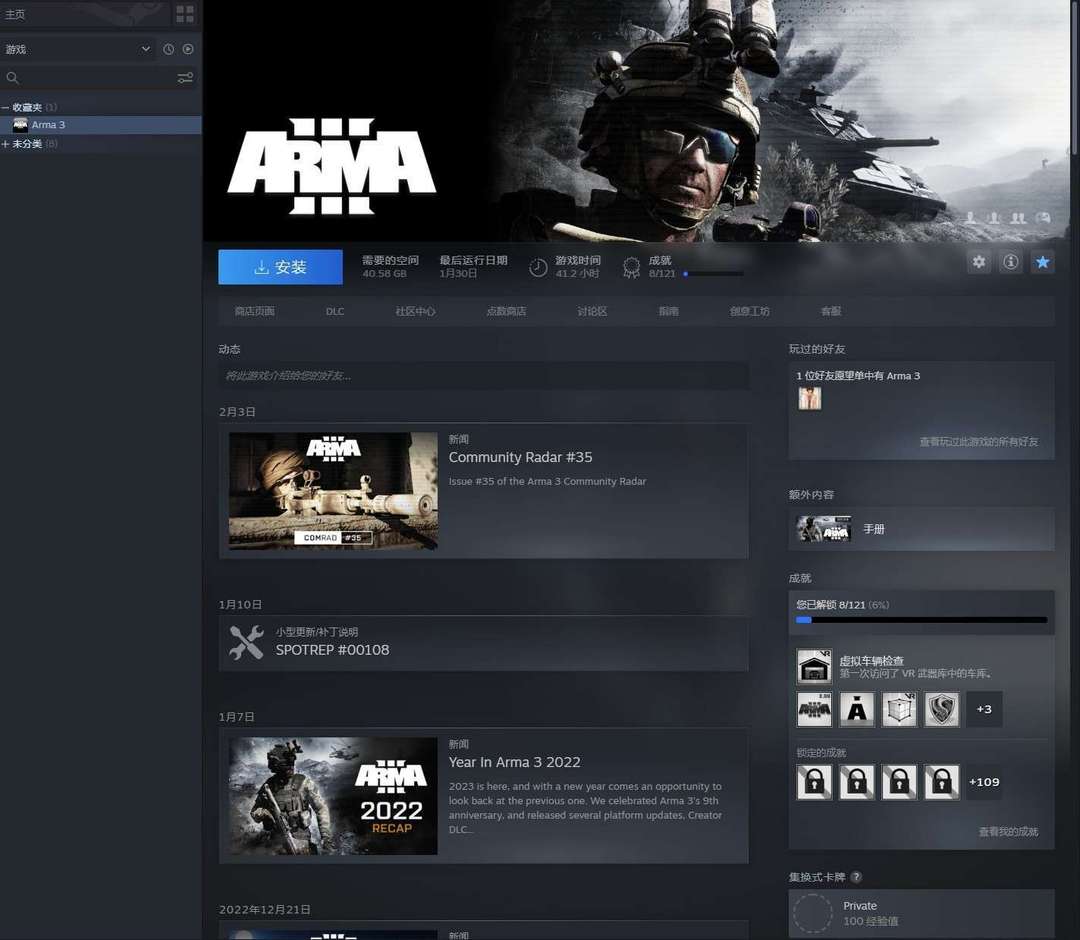Open the 商店页面 tab
Viewport: 1080px width, 940px height.
point(254,311)
